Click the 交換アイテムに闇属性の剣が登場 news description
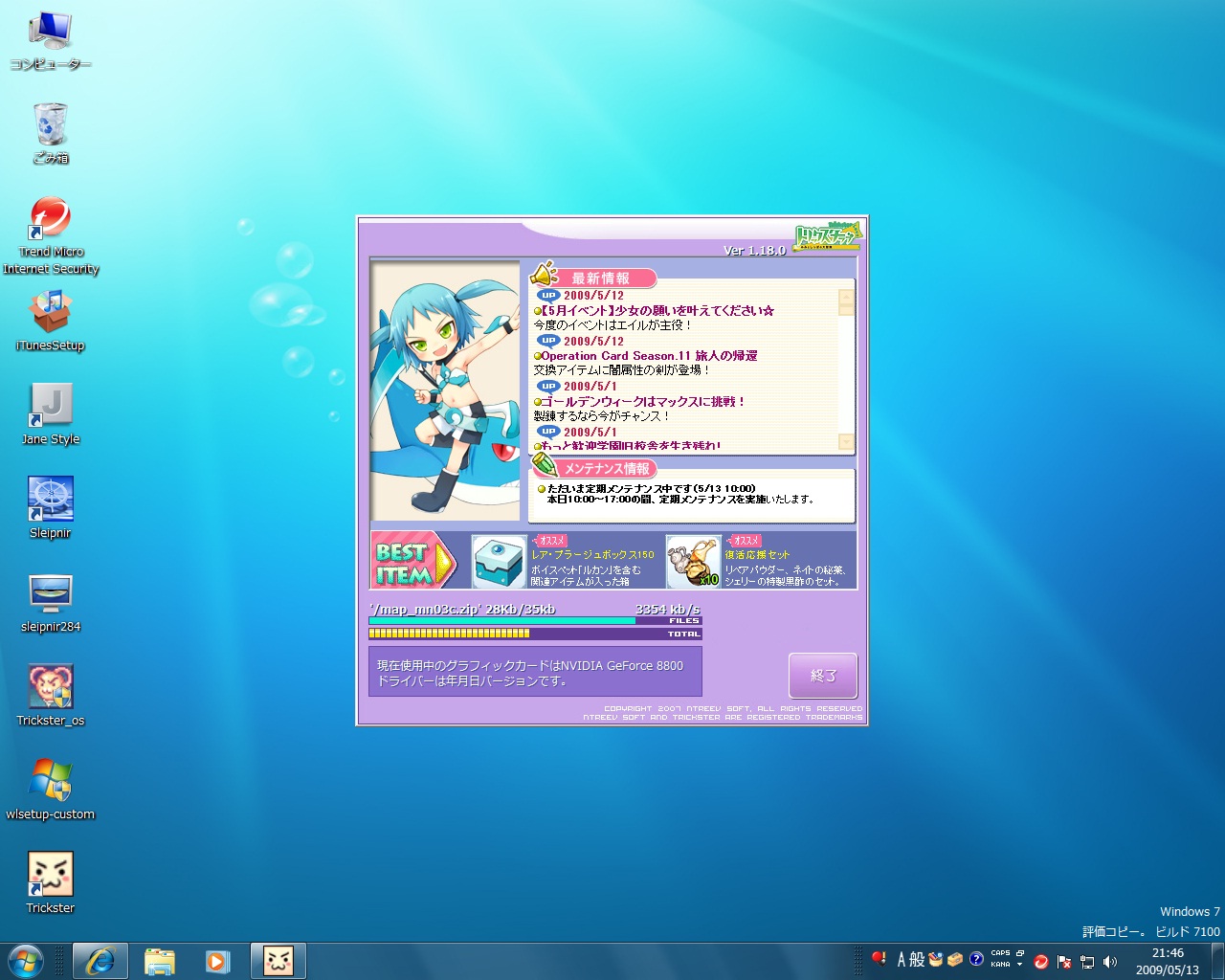This screenshot has width=1225, height=980. pos(622,369)
